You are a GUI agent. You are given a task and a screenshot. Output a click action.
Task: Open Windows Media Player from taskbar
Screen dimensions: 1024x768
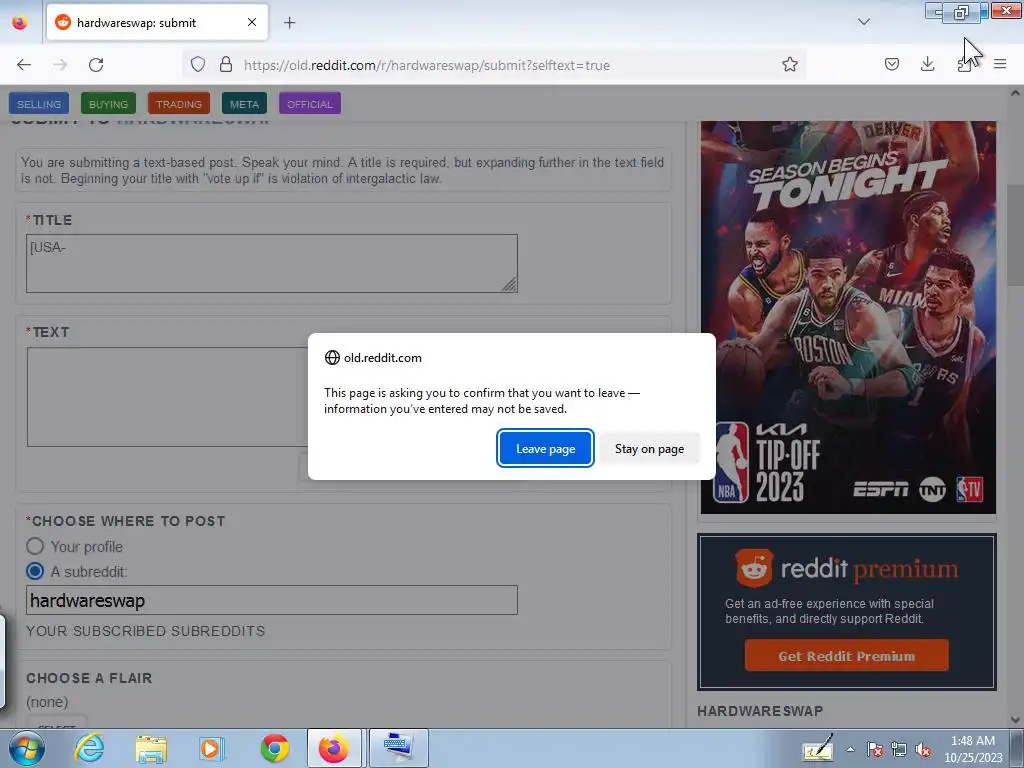(212, 748)
